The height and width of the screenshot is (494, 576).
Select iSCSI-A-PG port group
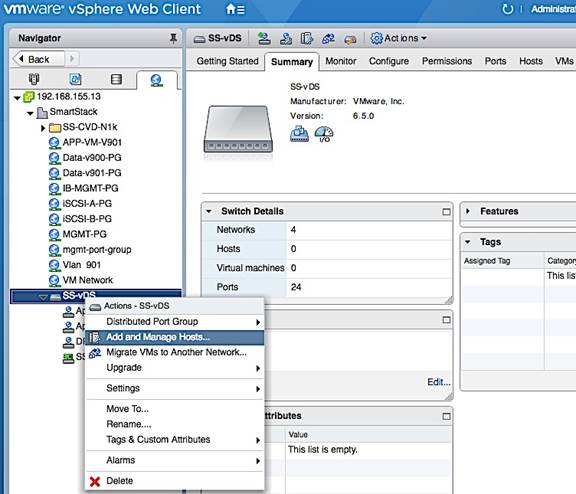(x=87, y=203)
